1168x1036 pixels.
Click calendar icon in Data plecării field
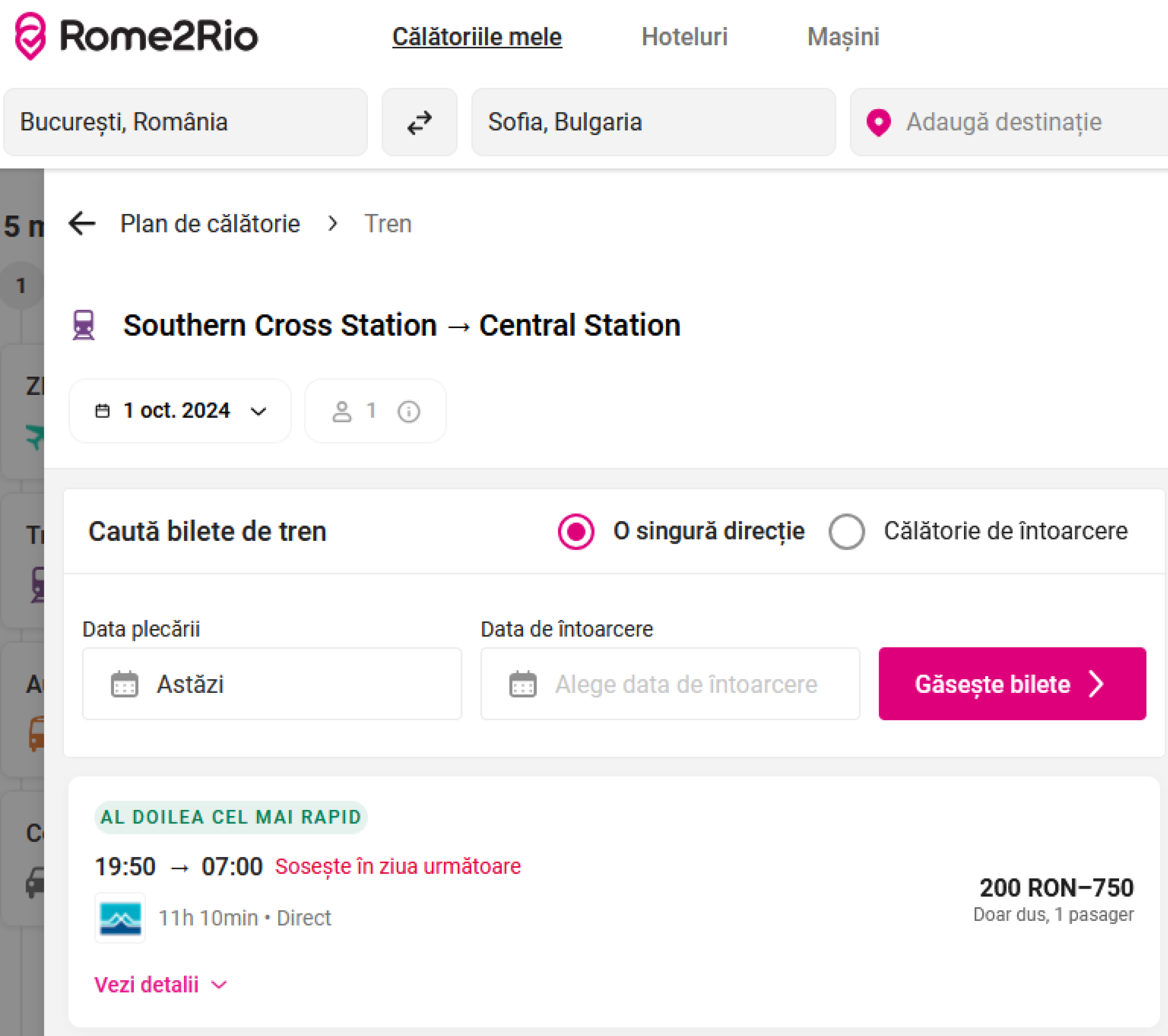click(x=125, y=684)
